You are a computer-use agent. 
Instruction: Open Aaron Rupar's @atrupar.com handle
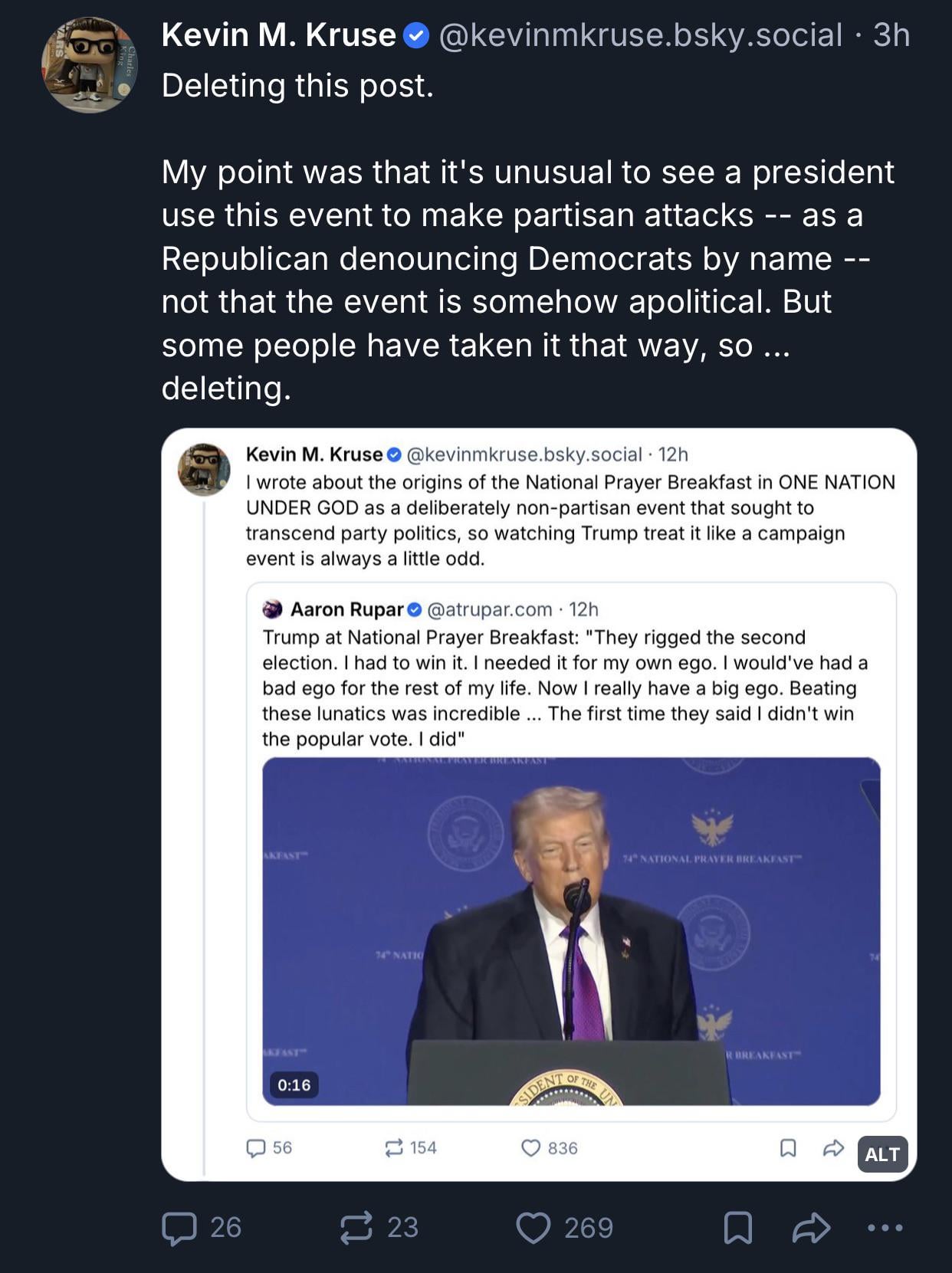(489, 609)
